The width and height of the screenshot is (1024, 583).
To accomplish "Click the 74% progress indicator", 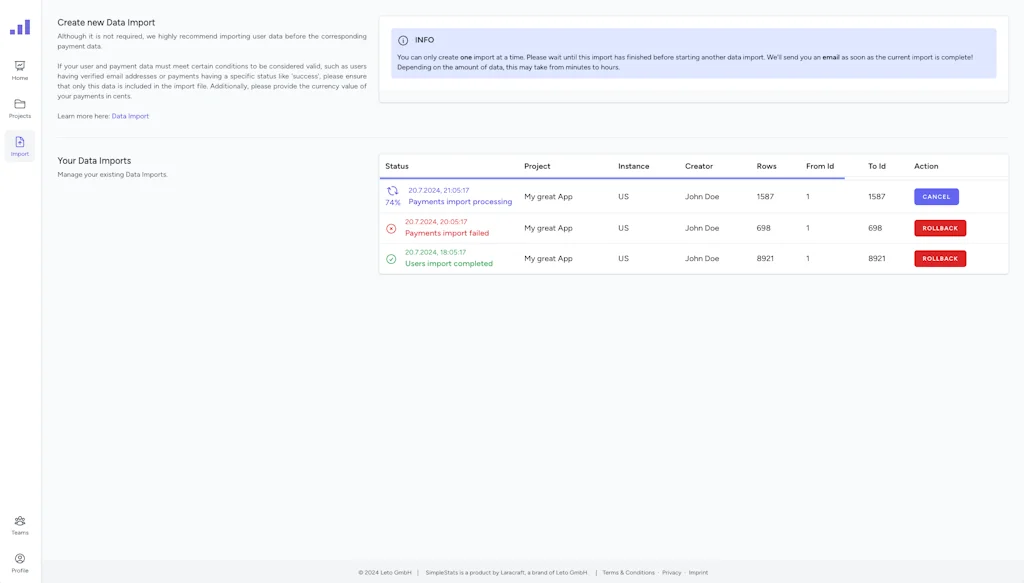I will pyautogui.click(x=392, y=201).
